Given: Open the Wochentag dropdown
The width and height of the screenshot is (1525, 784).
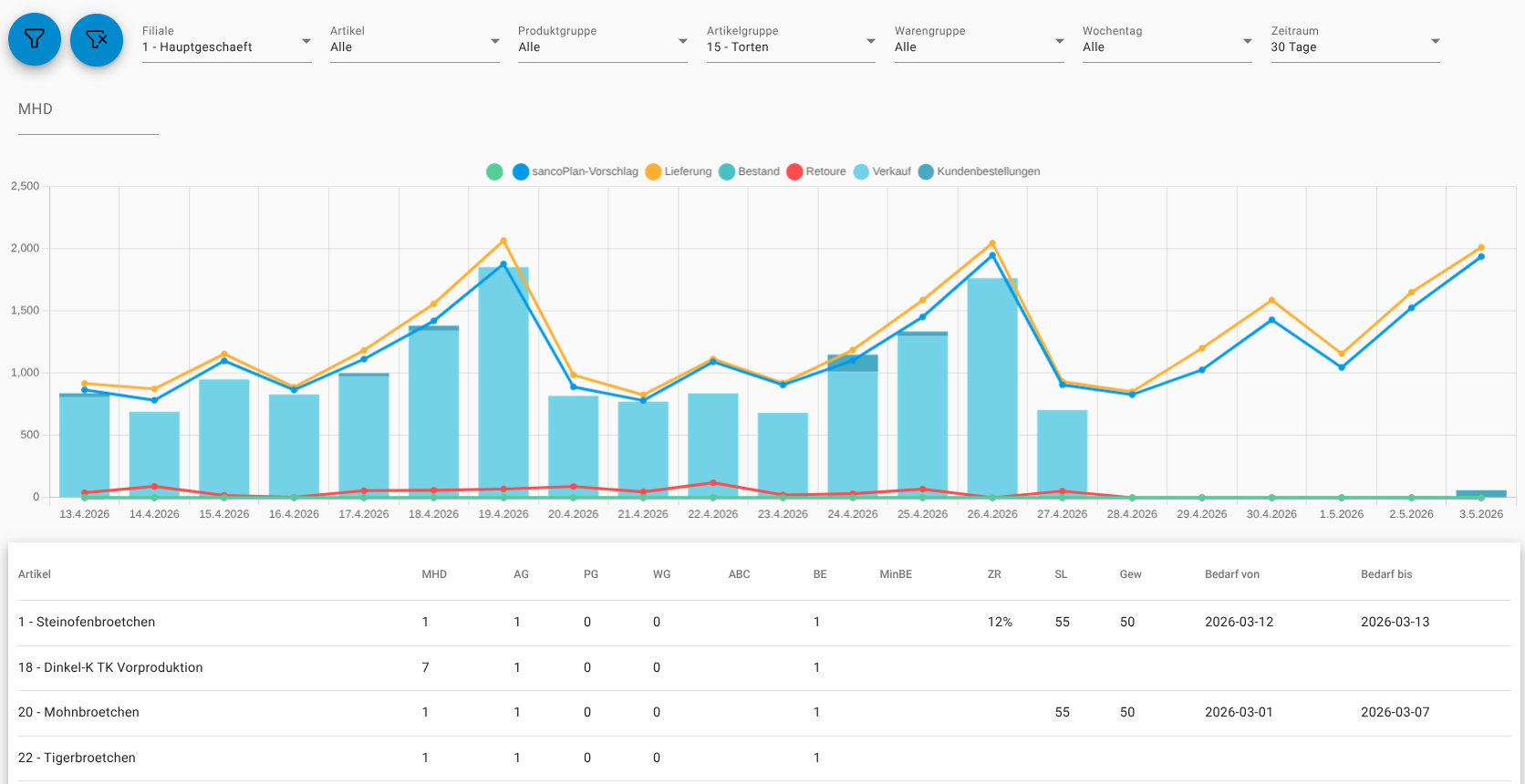Looking at the screenshot, I should click(1167, 42).
